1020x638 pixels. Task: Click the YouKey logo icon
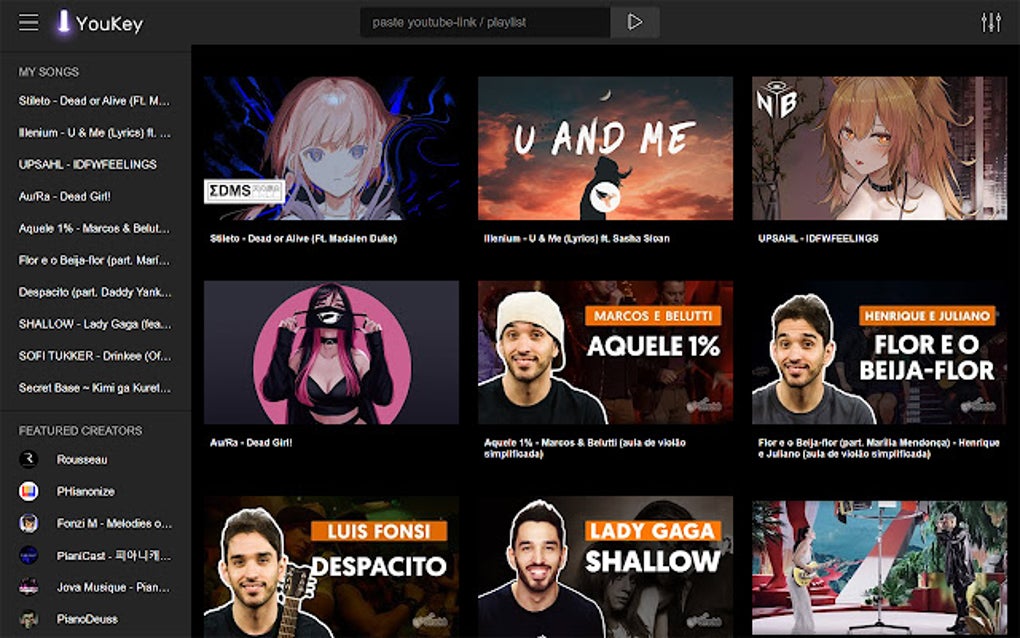coord(63,21)
